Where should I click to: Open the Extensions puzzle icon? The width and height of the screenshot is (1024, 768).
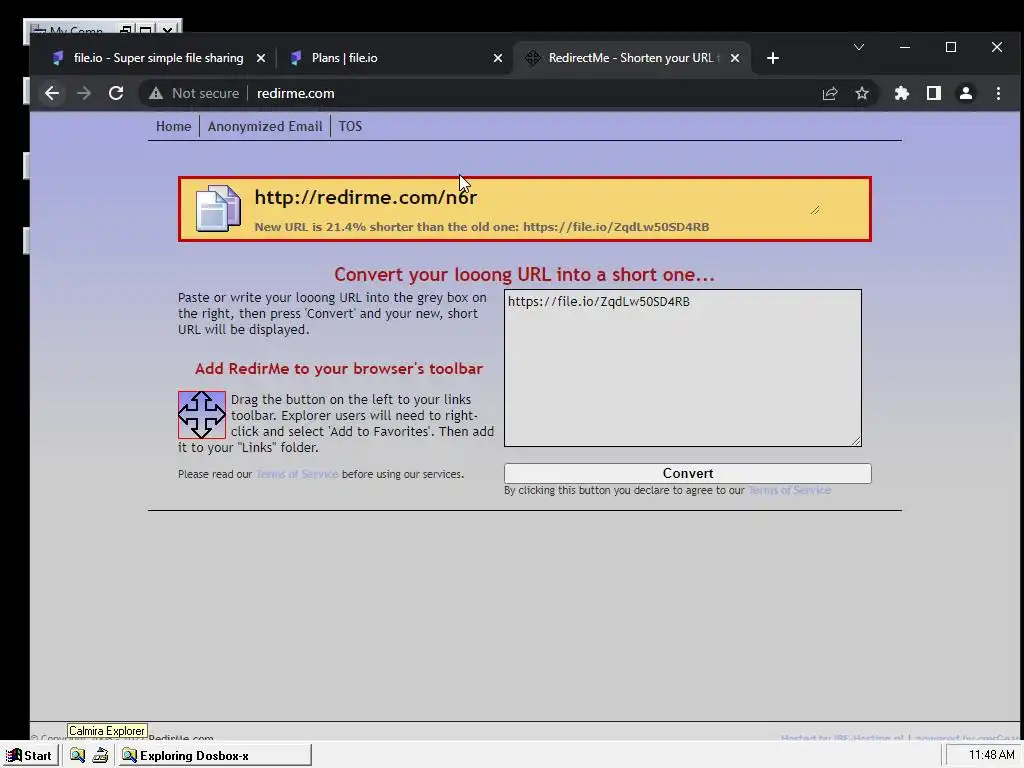(902, 93)
